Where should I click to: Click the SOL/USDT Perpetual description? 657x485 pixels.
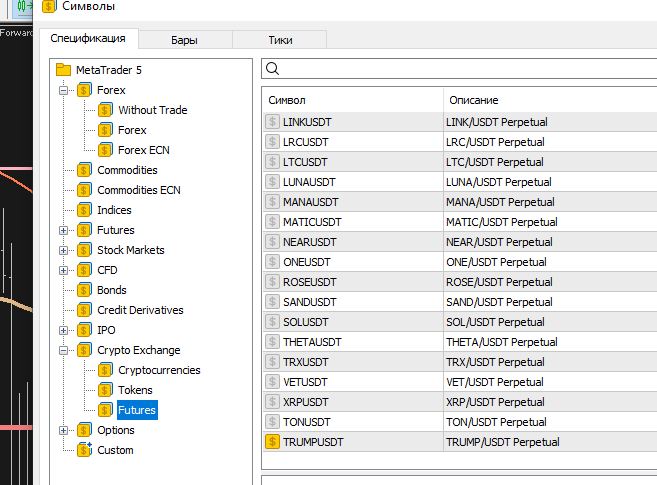click(x=495, y=322)
